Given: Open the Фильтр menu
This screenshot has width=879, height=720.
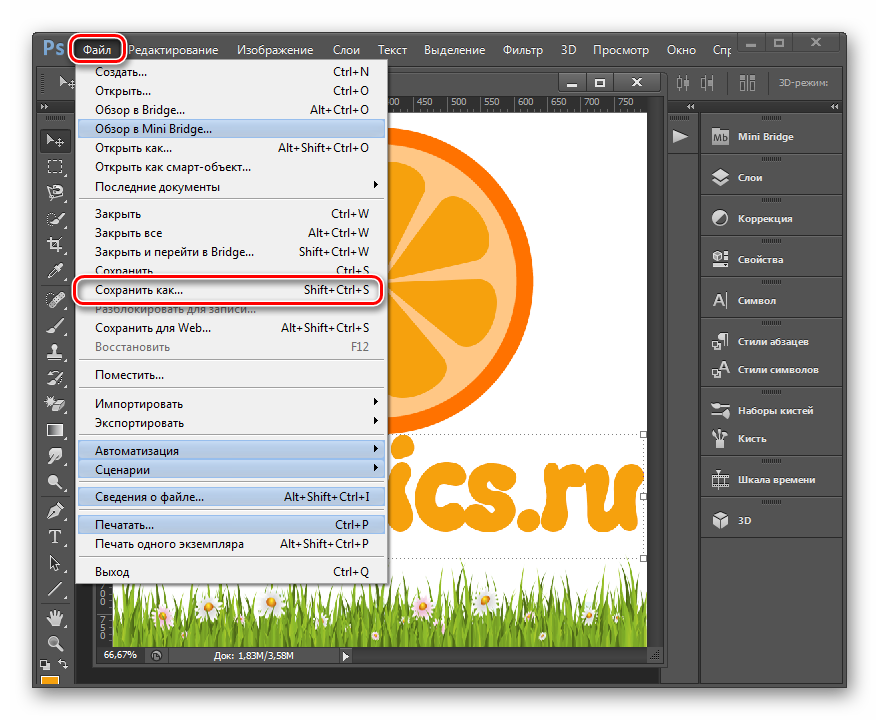Looking at the screenshot, I should coord(522,50).
